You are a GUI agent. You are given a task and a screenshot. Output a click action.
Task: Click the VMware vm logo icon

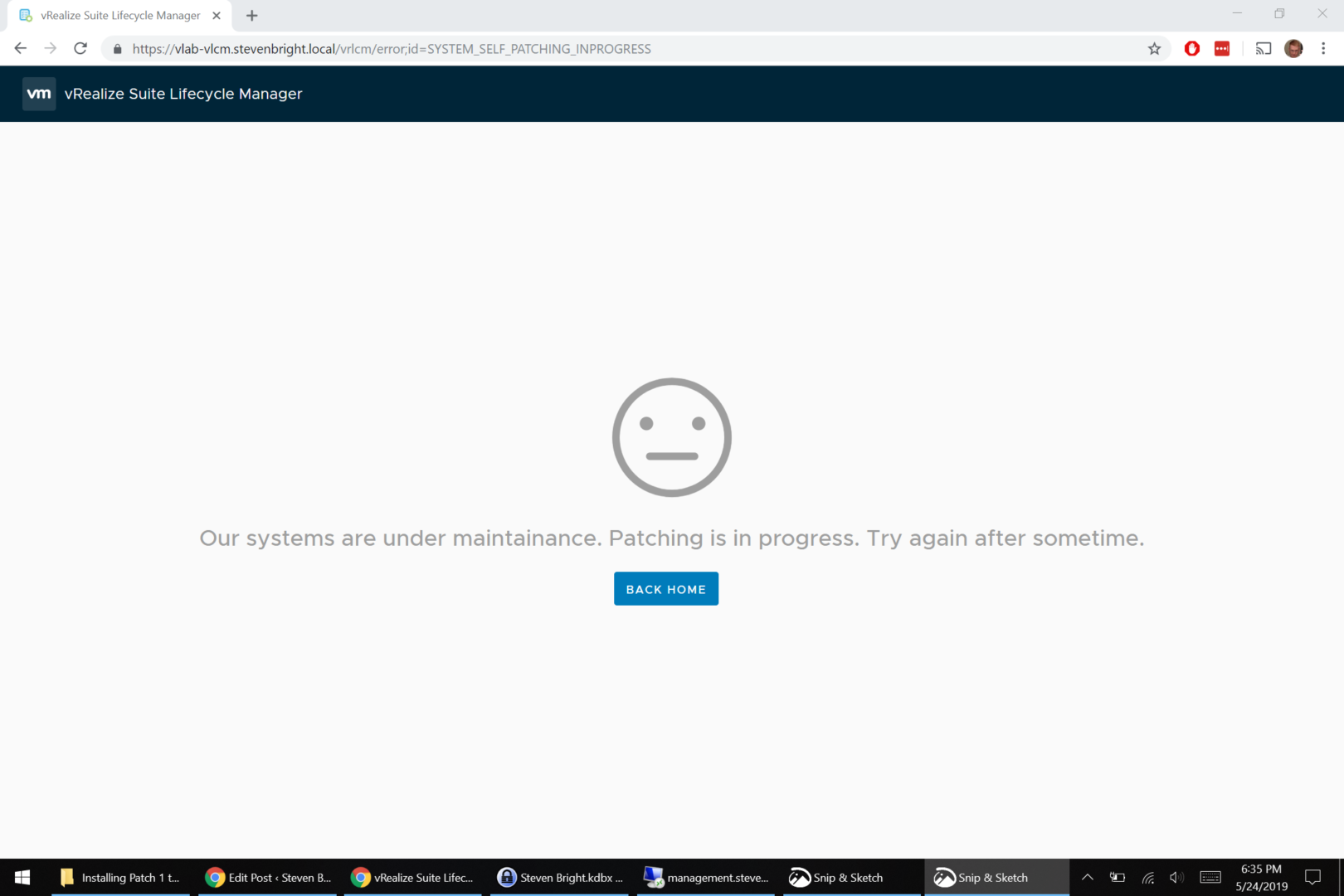38,94
